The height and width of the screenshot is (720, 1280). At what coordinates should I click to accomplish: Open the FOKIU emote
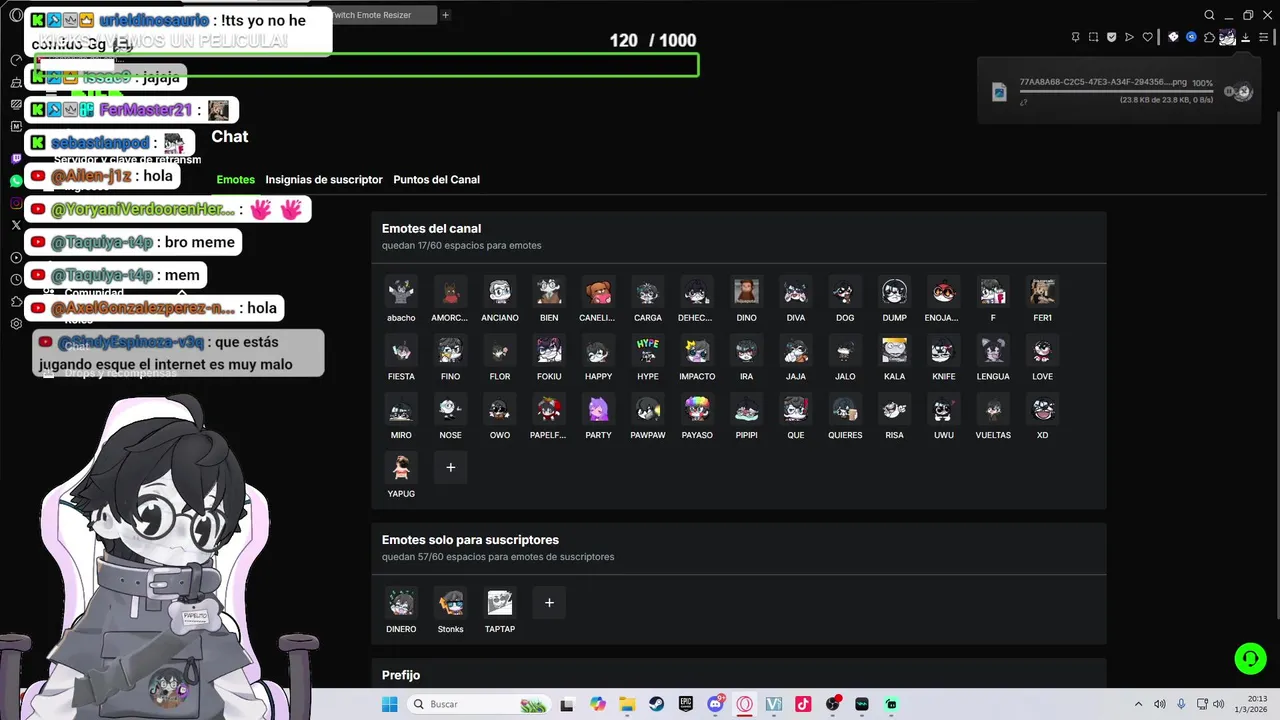pos(549,351)
